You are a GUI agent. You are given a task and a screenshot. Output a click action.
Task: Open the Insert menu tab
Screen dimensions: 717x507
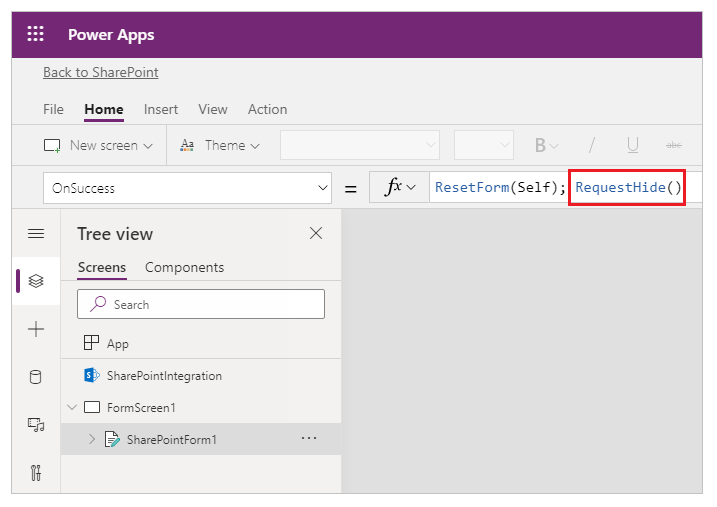click(x=161, y=109)
